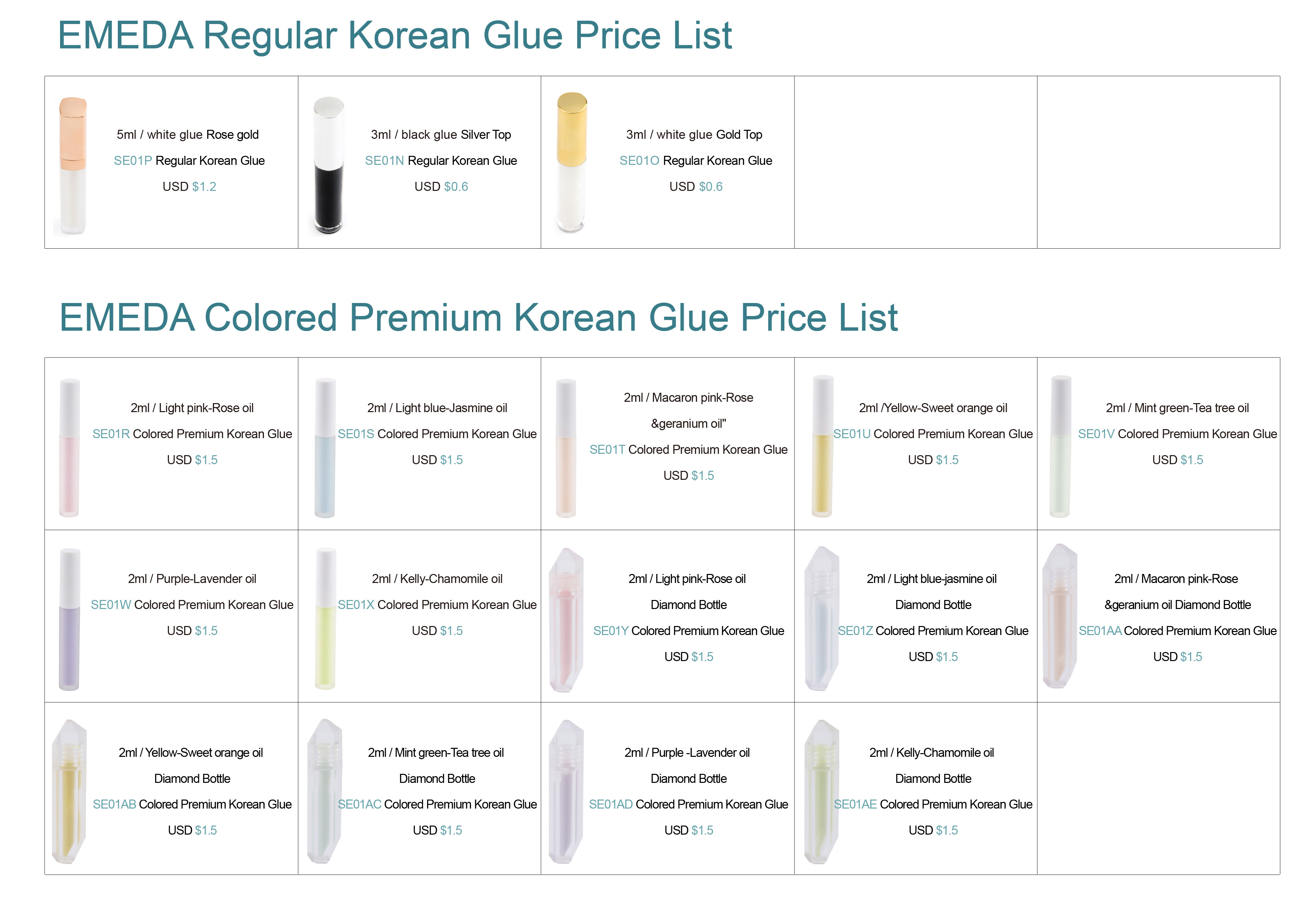
Task: Click the SE01V product code
Action: tap(1096, 434)
